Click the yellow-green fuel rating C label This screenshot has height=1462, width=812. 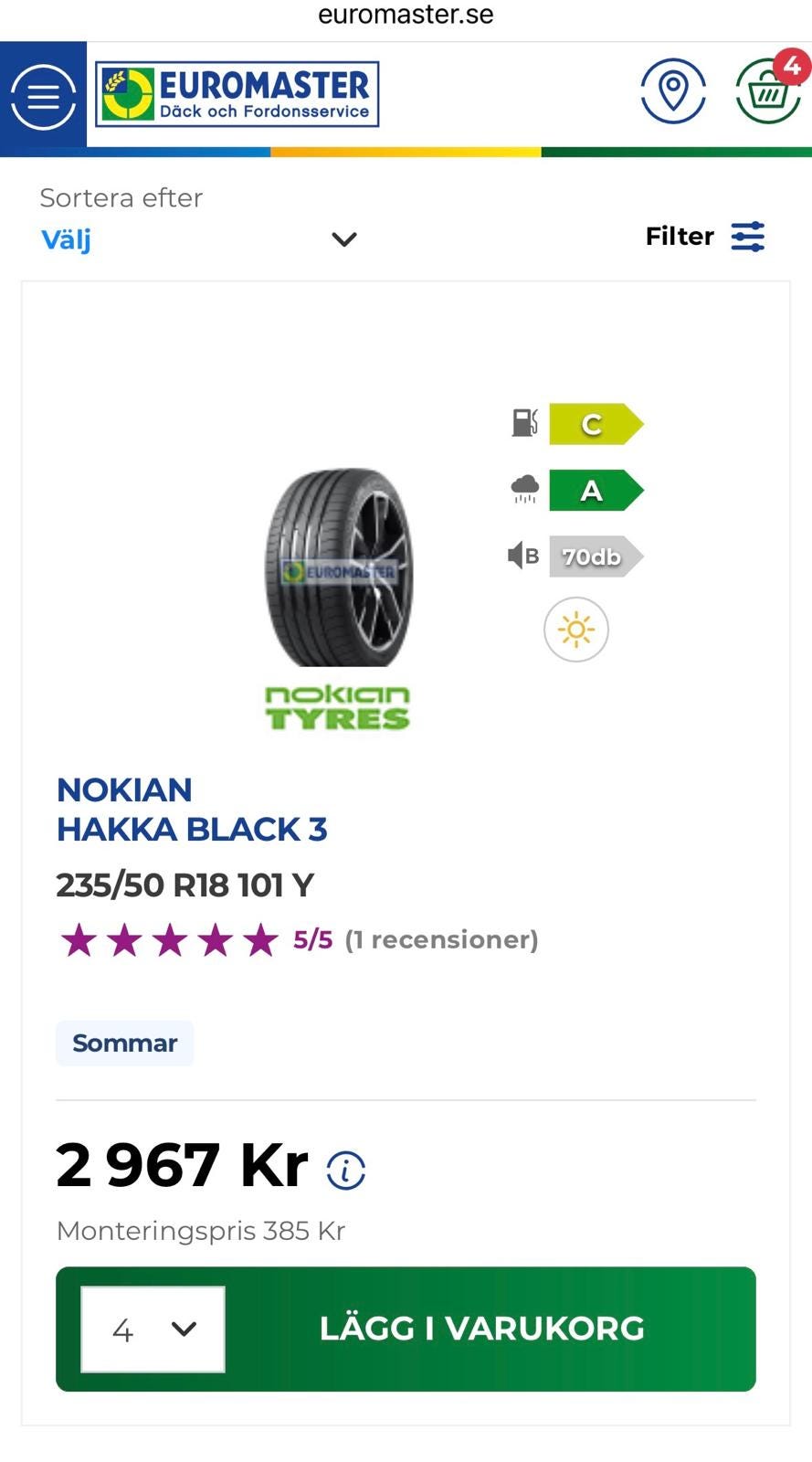(x=594, y=424)
